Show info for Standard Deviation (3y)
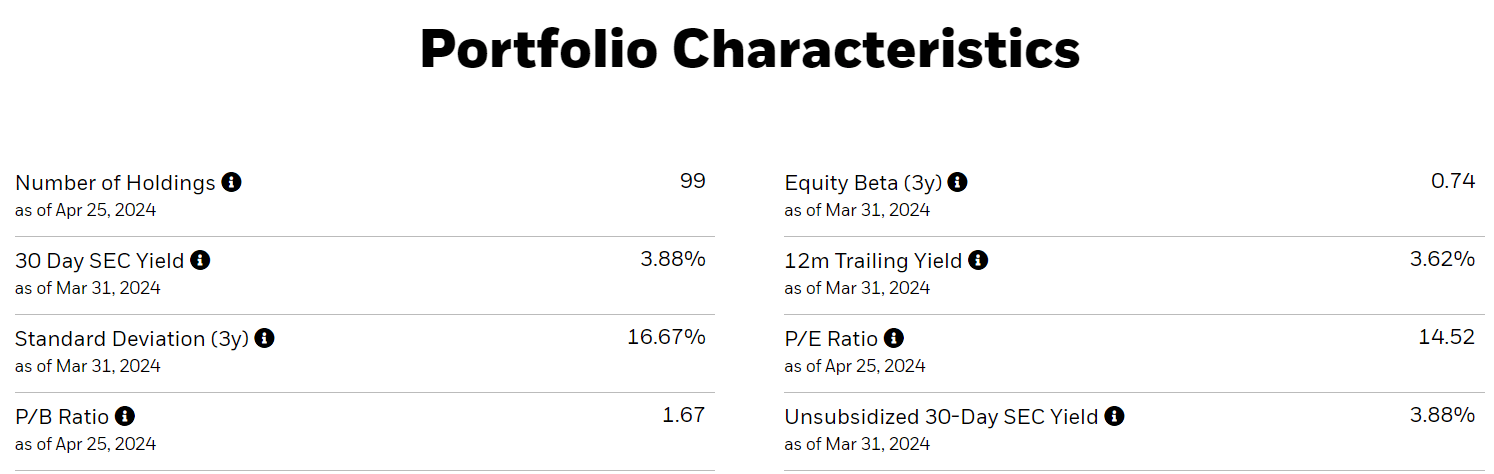 tap(264, 339)
